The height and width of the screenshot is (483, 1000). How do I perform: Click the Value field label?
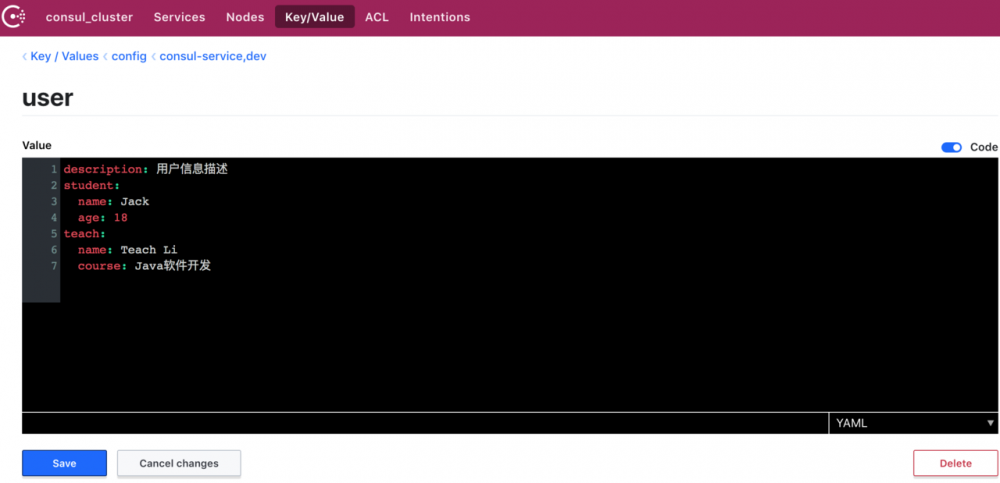tap(37, 145)
